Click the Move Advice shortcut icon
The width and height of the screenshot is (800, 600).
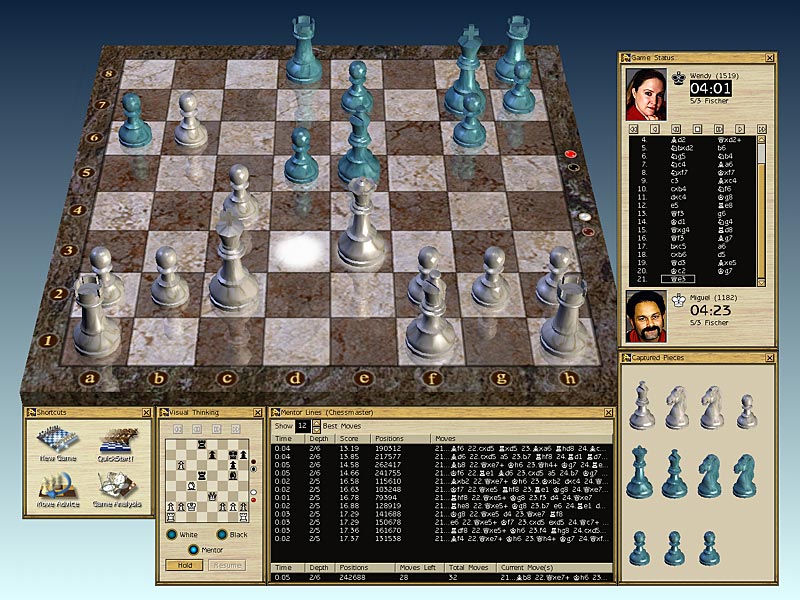[x=56, y=485]
